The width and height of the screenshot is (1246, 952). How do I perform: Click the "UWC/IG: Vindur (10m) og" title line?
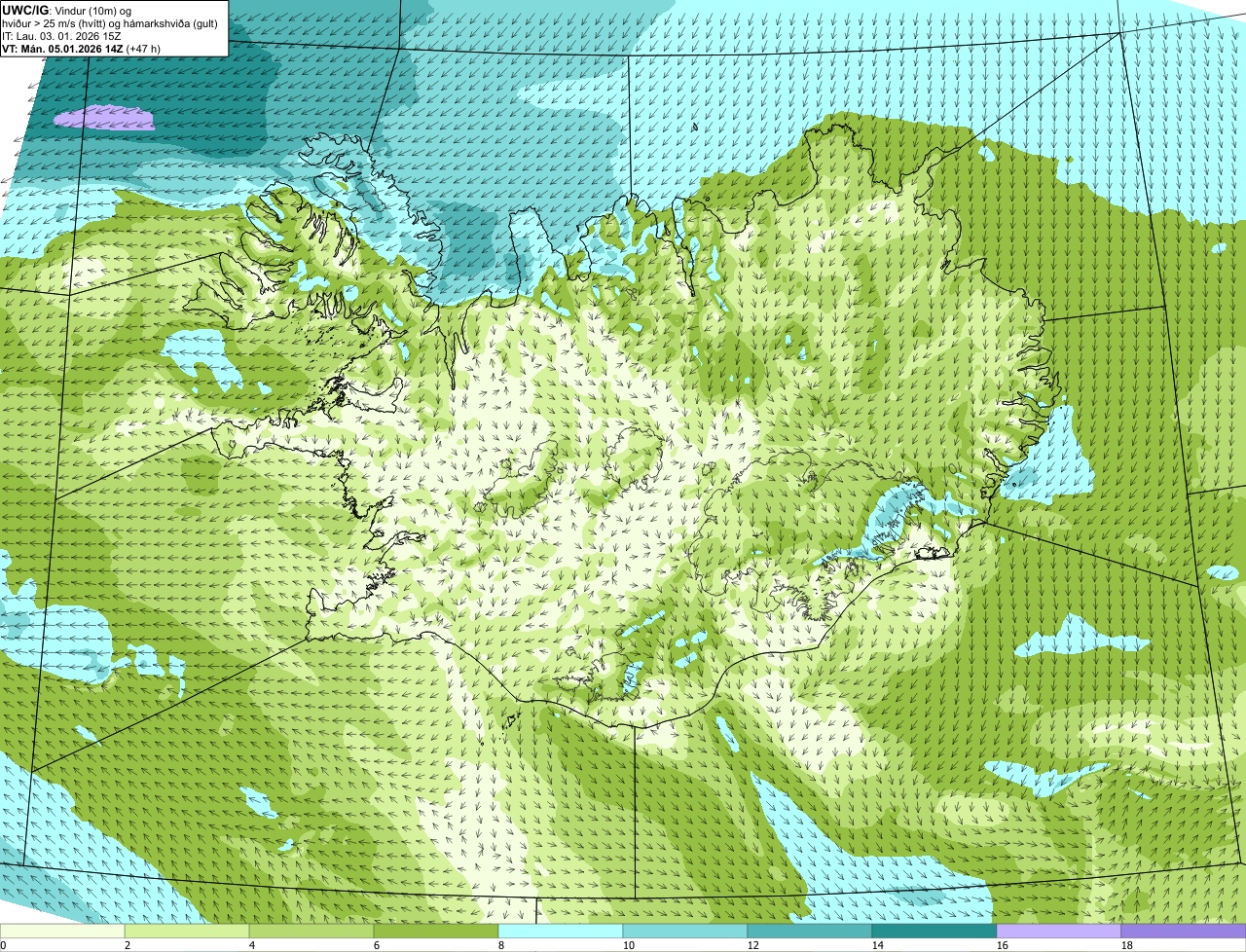click(x=67, y=10)
